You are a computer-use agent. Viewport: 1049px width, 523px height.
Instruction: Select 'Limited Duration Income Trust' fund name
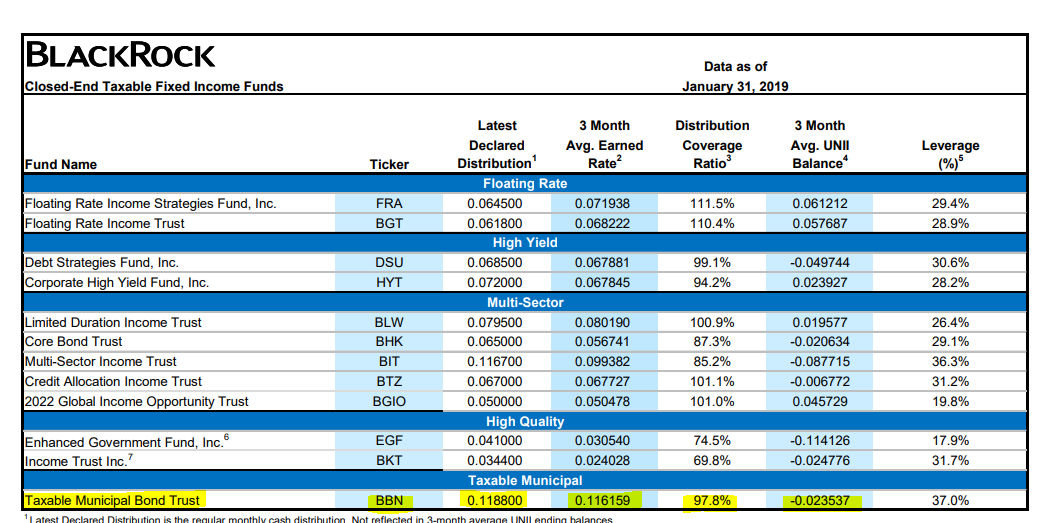pos(113,322)
